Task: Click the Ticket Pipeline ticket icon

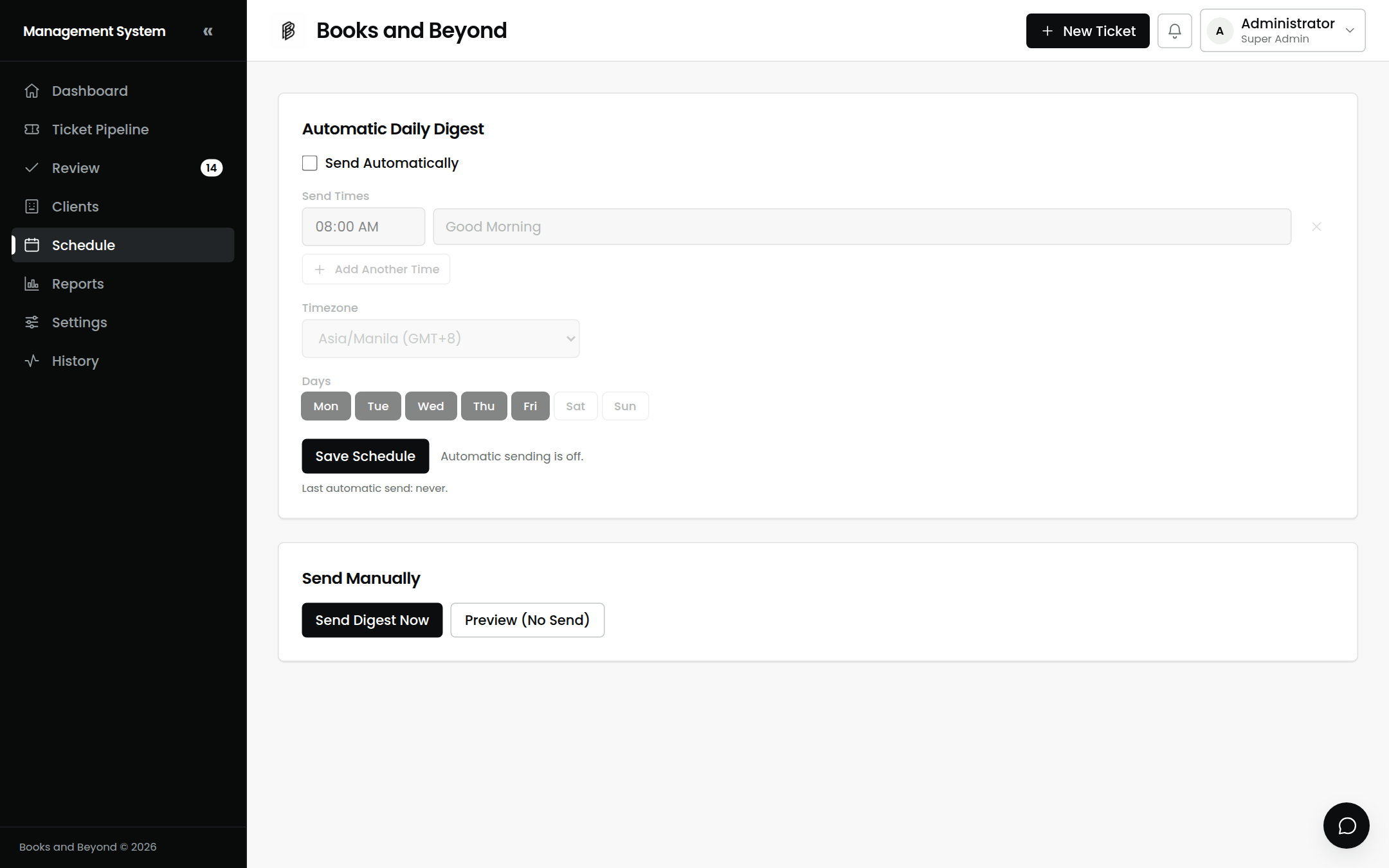Action: click(32, 129)
